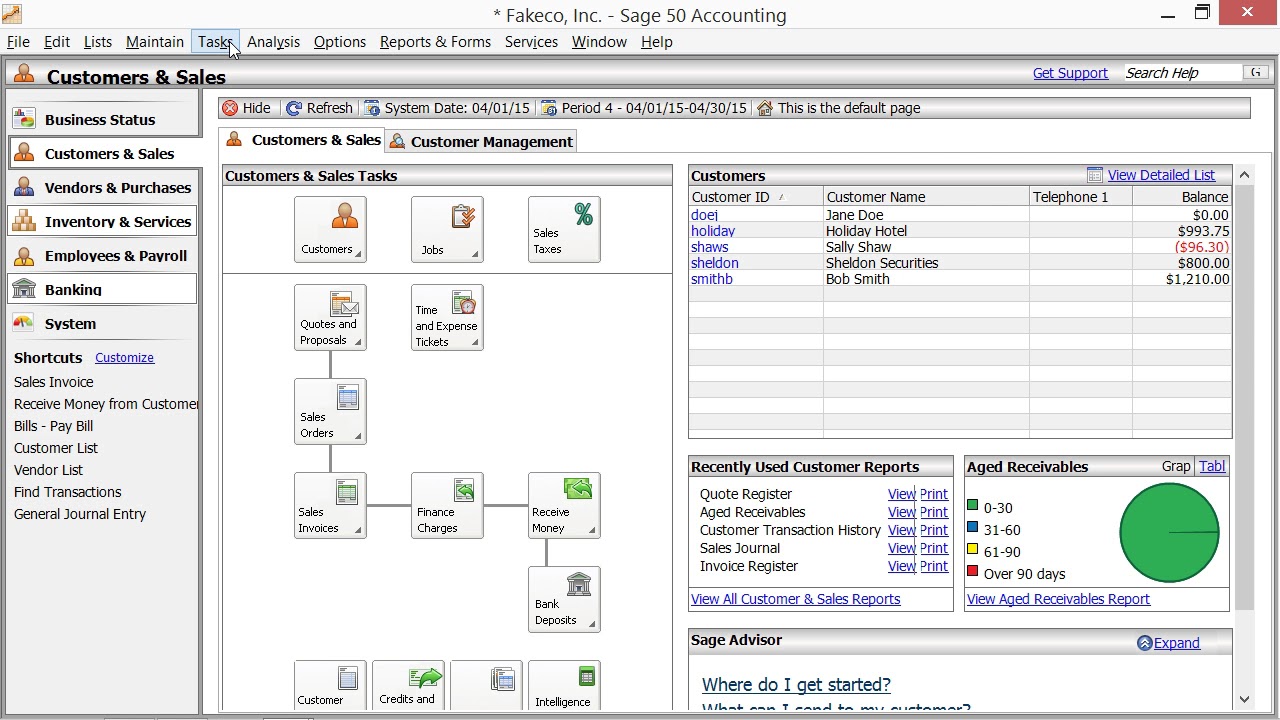Viewport: 1280px width, 720px height.
Task: Open the Sales Taxes icon
Action: click(564, 229)
